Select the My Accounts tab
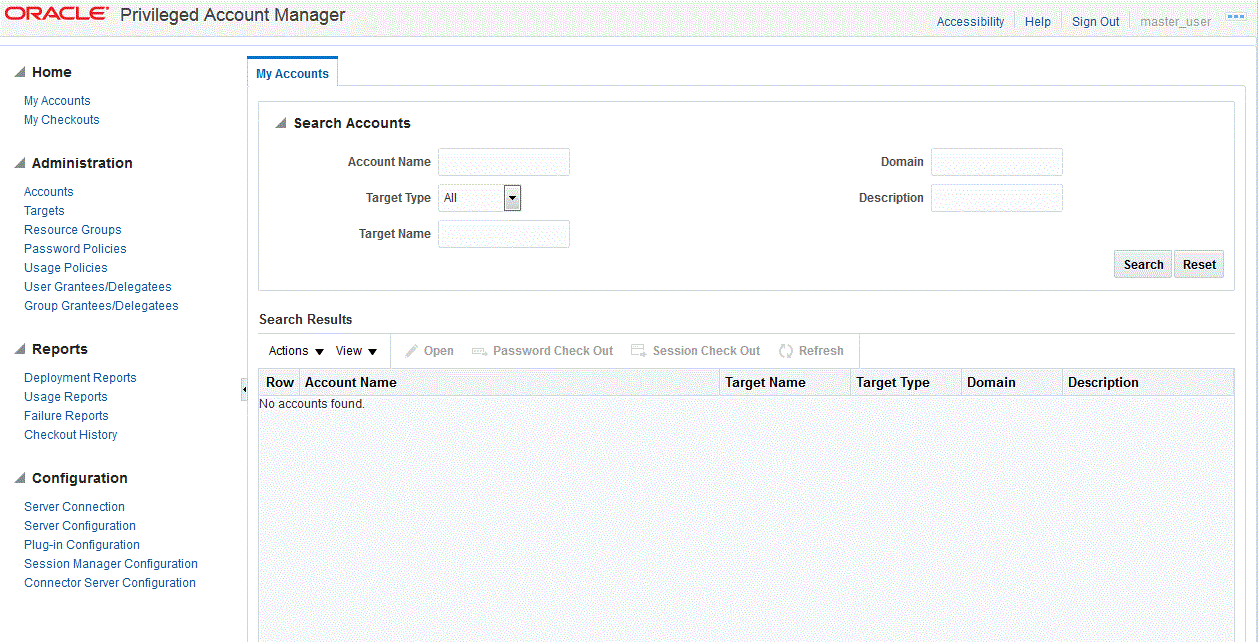The width and height of the screenshot is (1258, 642). pos(292,74)
